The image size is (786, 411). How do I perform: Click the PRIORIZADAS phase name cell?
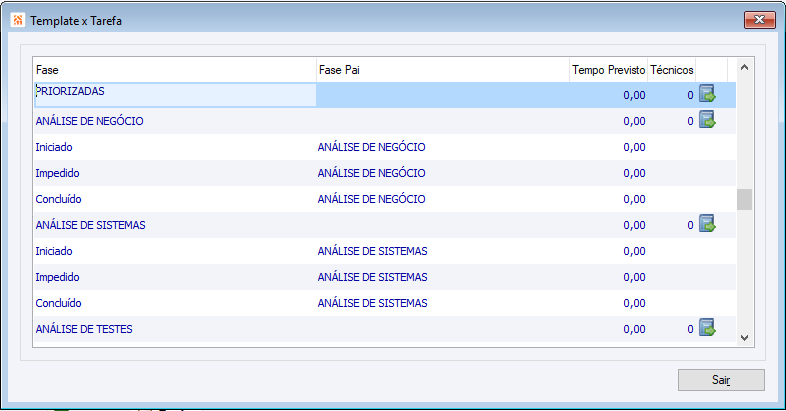click(175, 95)
